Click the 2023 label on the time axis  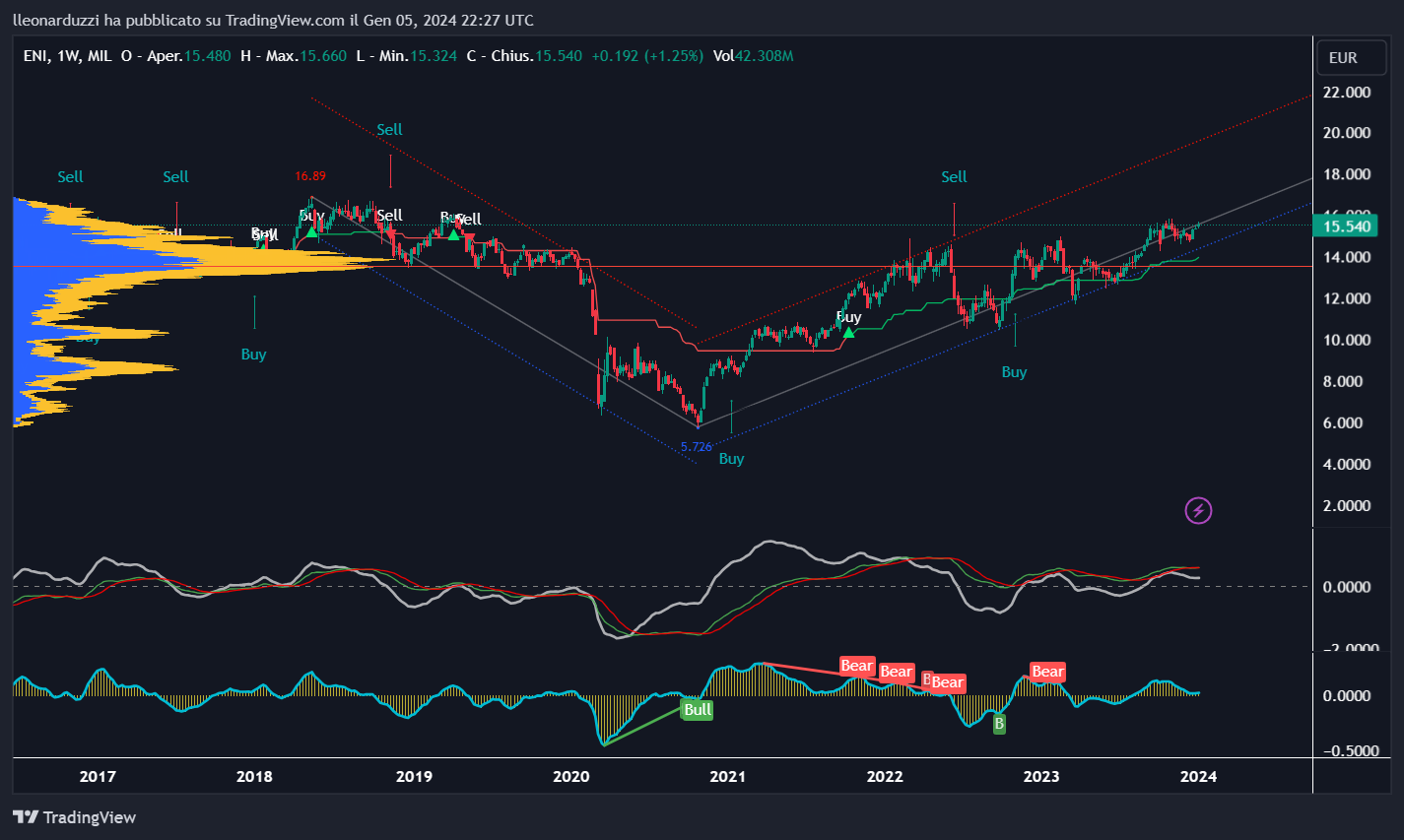click(1041, 777)
